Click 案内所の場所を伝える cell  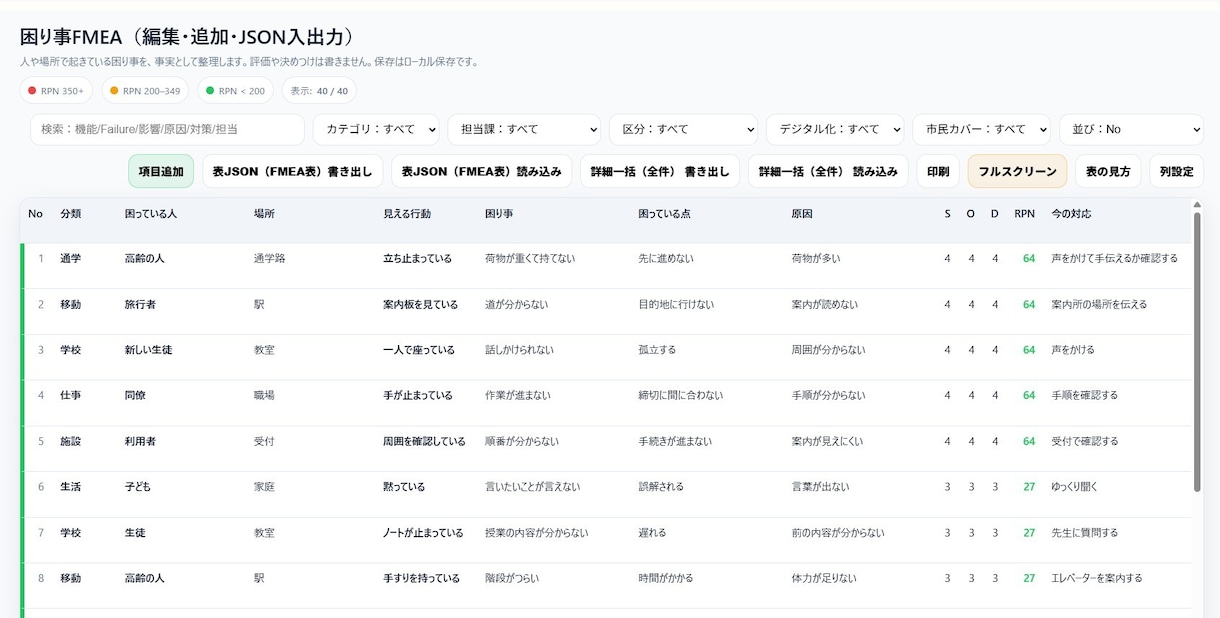click(x=1099, y=304)
